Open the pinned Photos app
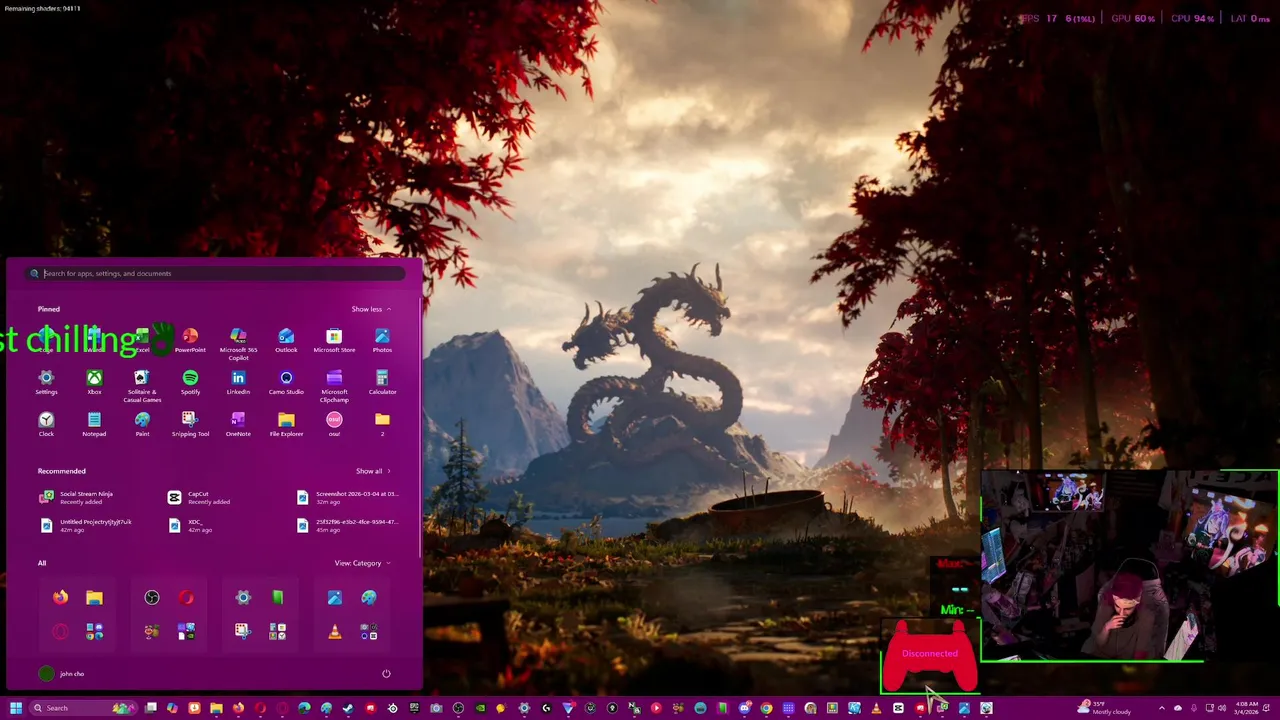Viewport: 1280px width, 720px height. pos(382,340)
